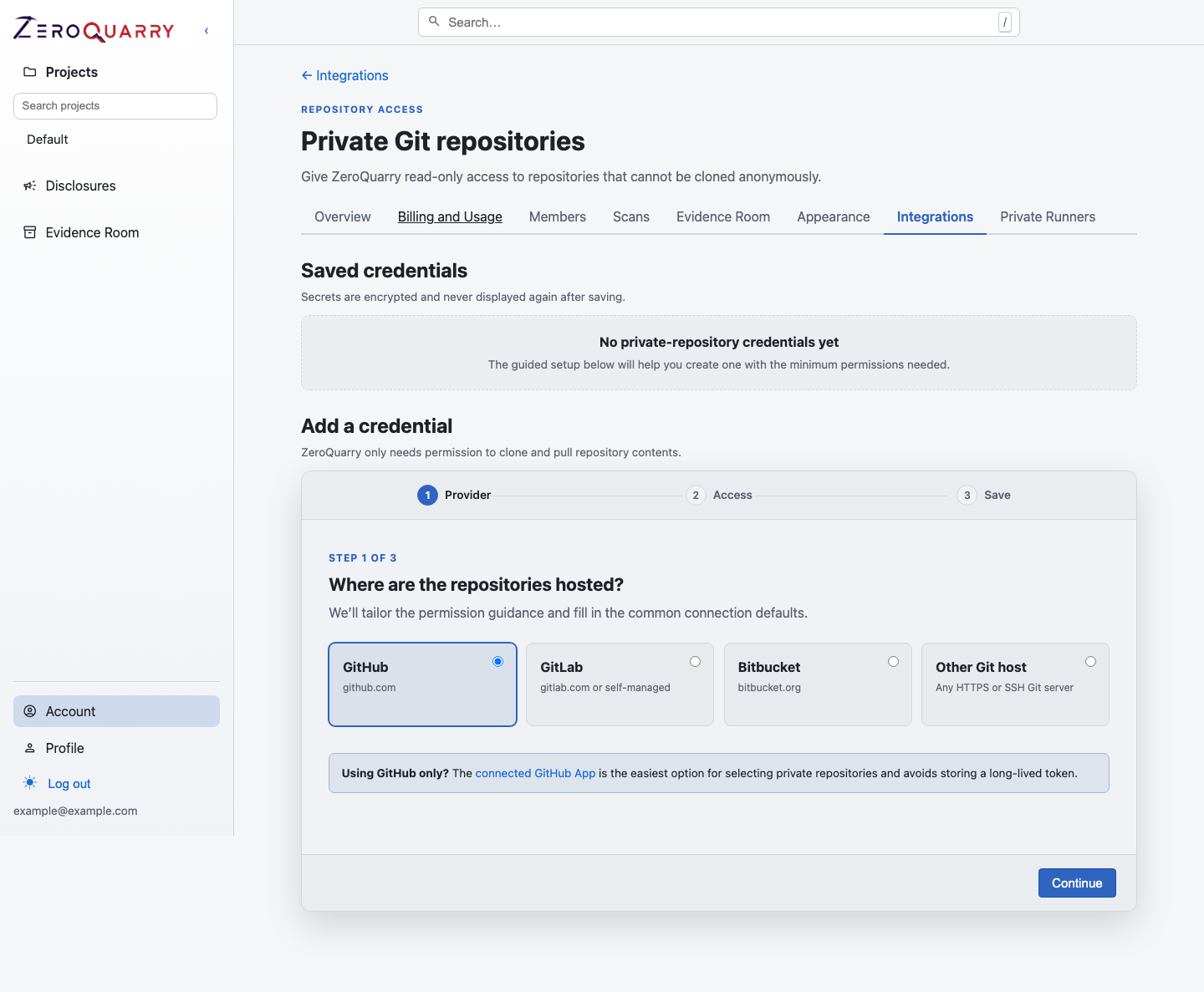Screen dimensions: 1204x992
Task: Click the Profile person icon
Action: click(30, 748)
